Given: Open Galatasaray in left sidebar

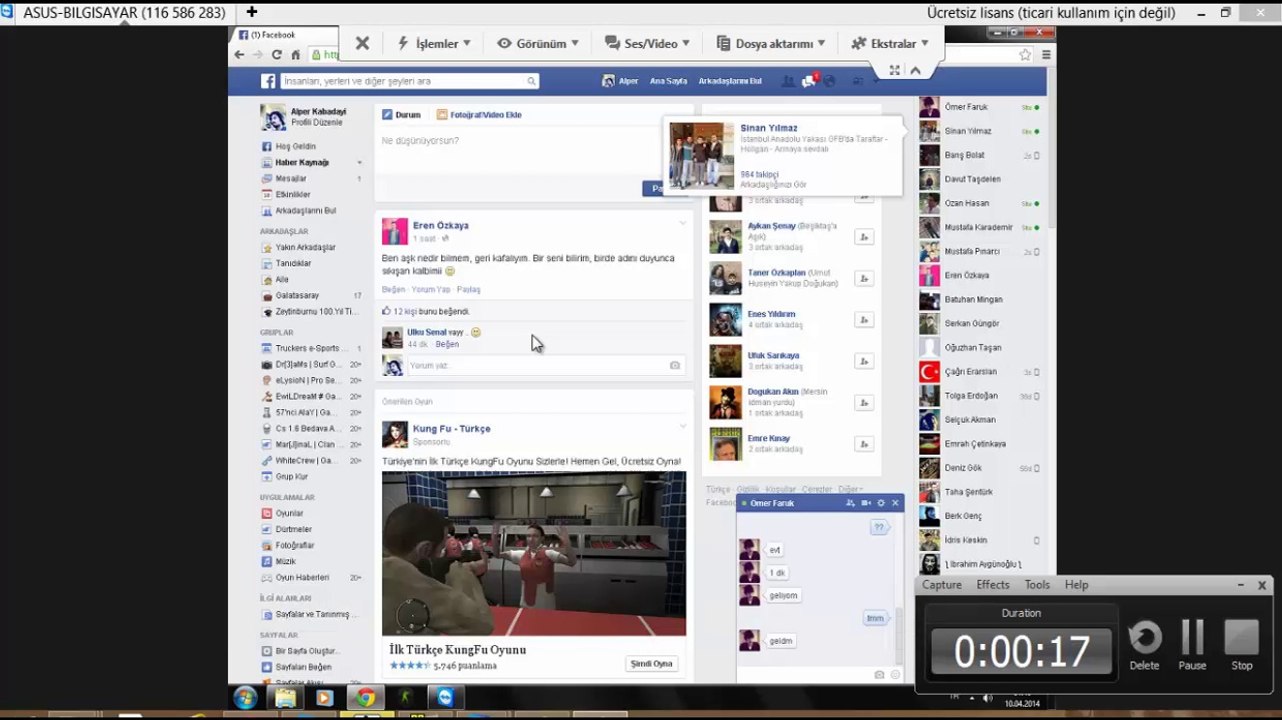Looking at the screenshot, I should pos(297,296).
